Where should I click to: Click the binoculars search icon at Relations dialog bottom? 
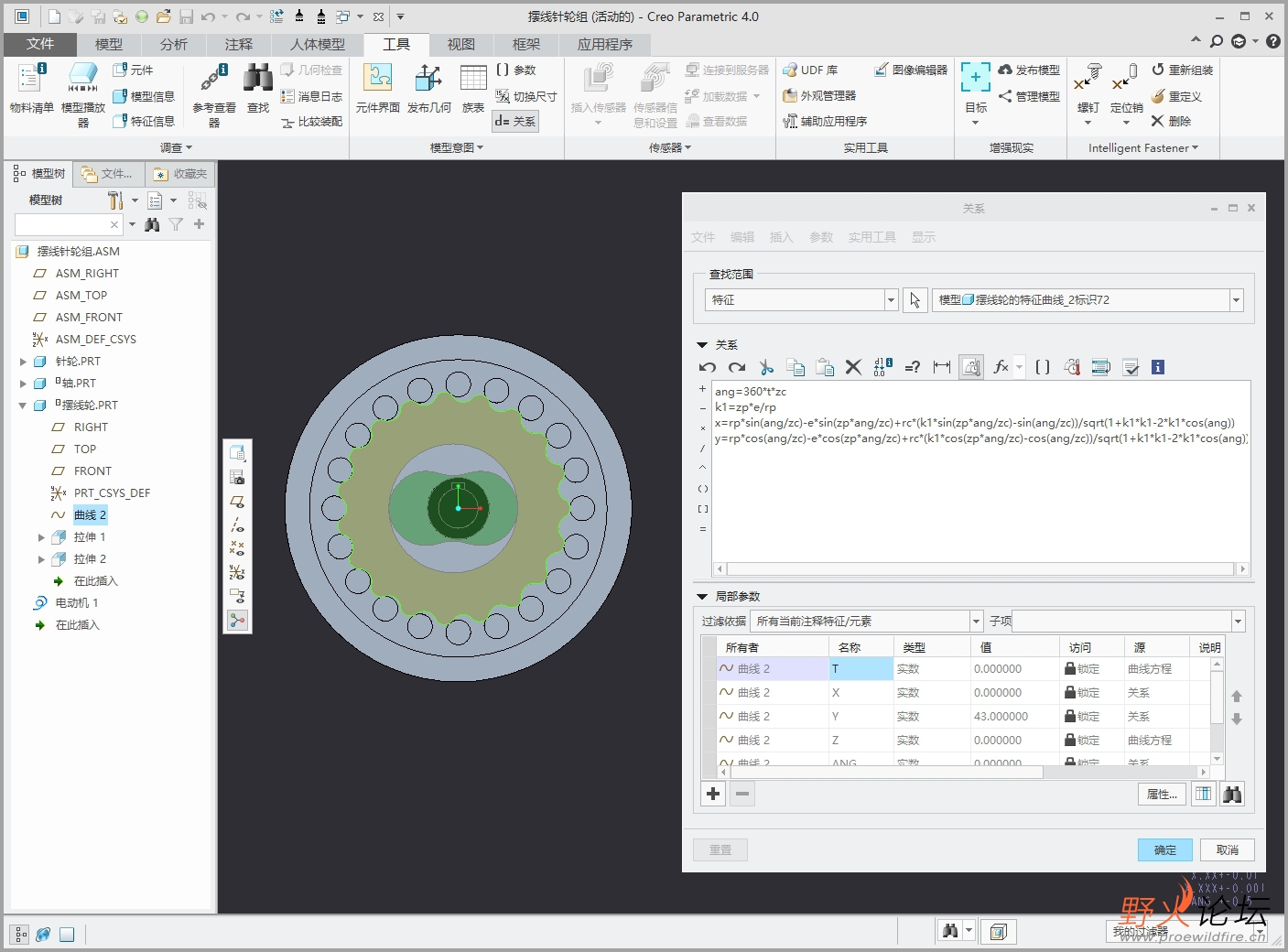(x=1232, y=794)
